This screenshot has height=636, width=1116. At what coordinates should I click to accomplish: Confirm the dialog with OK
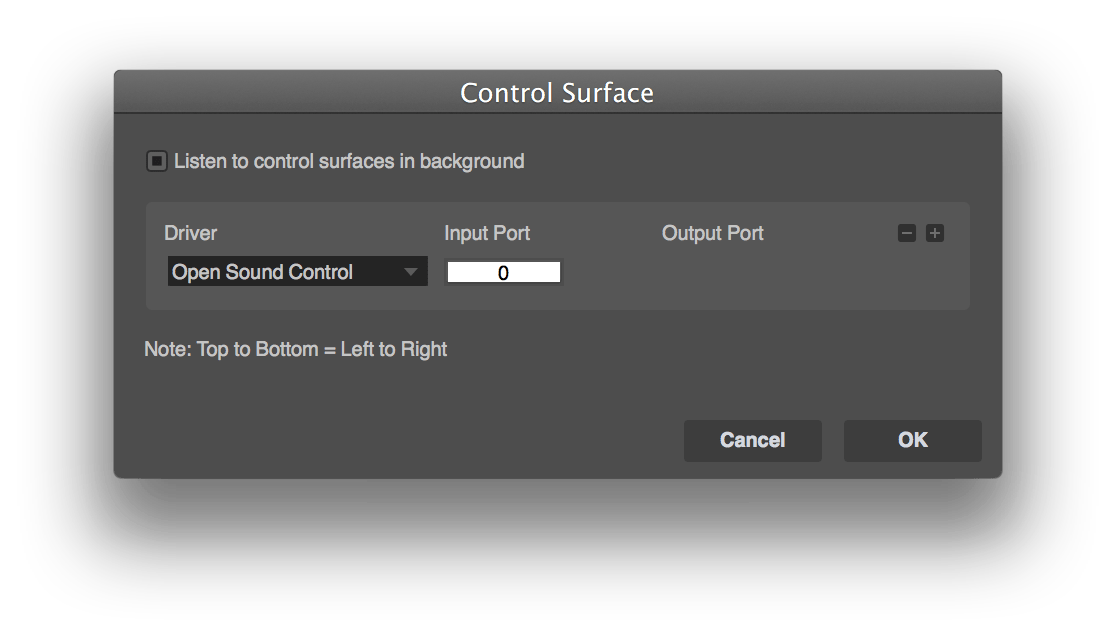[x=912, y=440]
